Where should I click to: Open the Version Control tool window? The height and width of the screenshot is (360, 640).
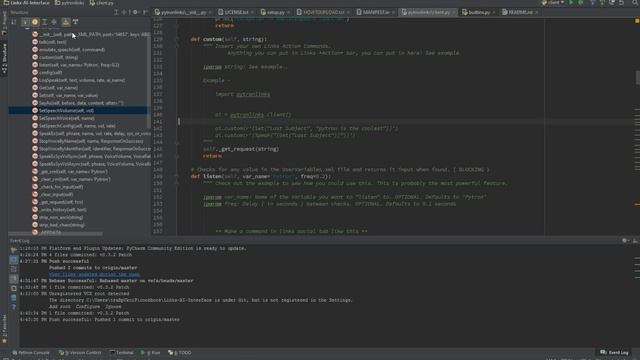pos(80,353)
